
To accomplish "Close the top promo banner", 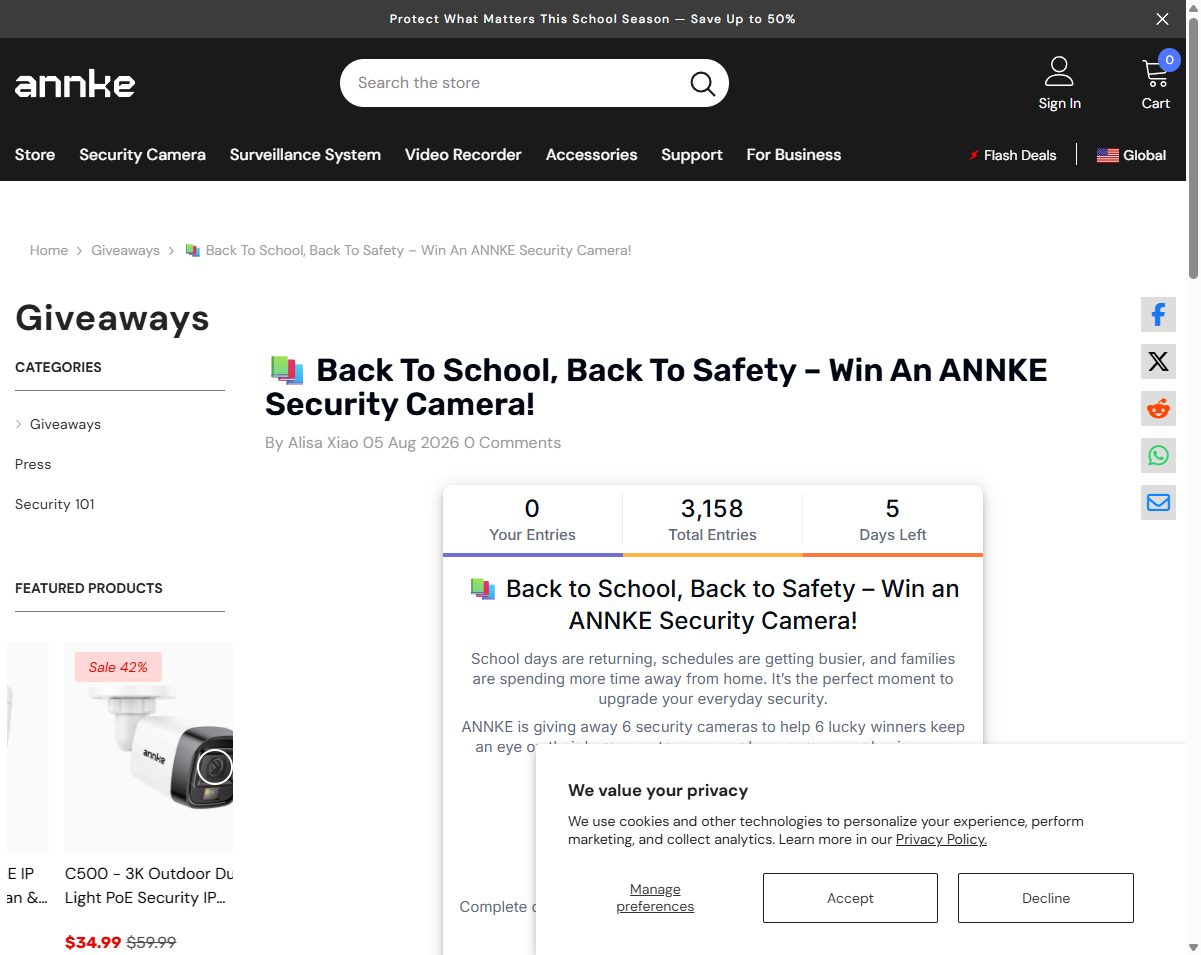I will coord(1162,19).
